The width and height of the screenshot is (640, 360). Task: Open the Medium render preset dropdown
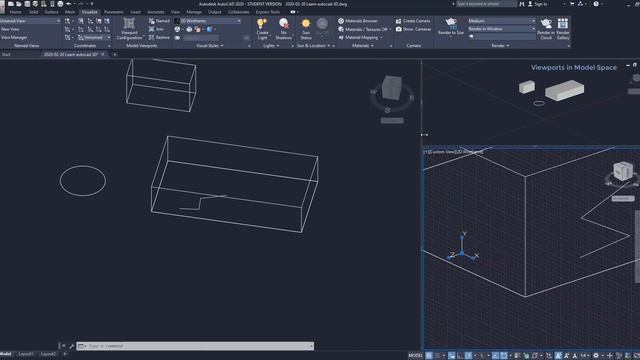tap(502, 21)
